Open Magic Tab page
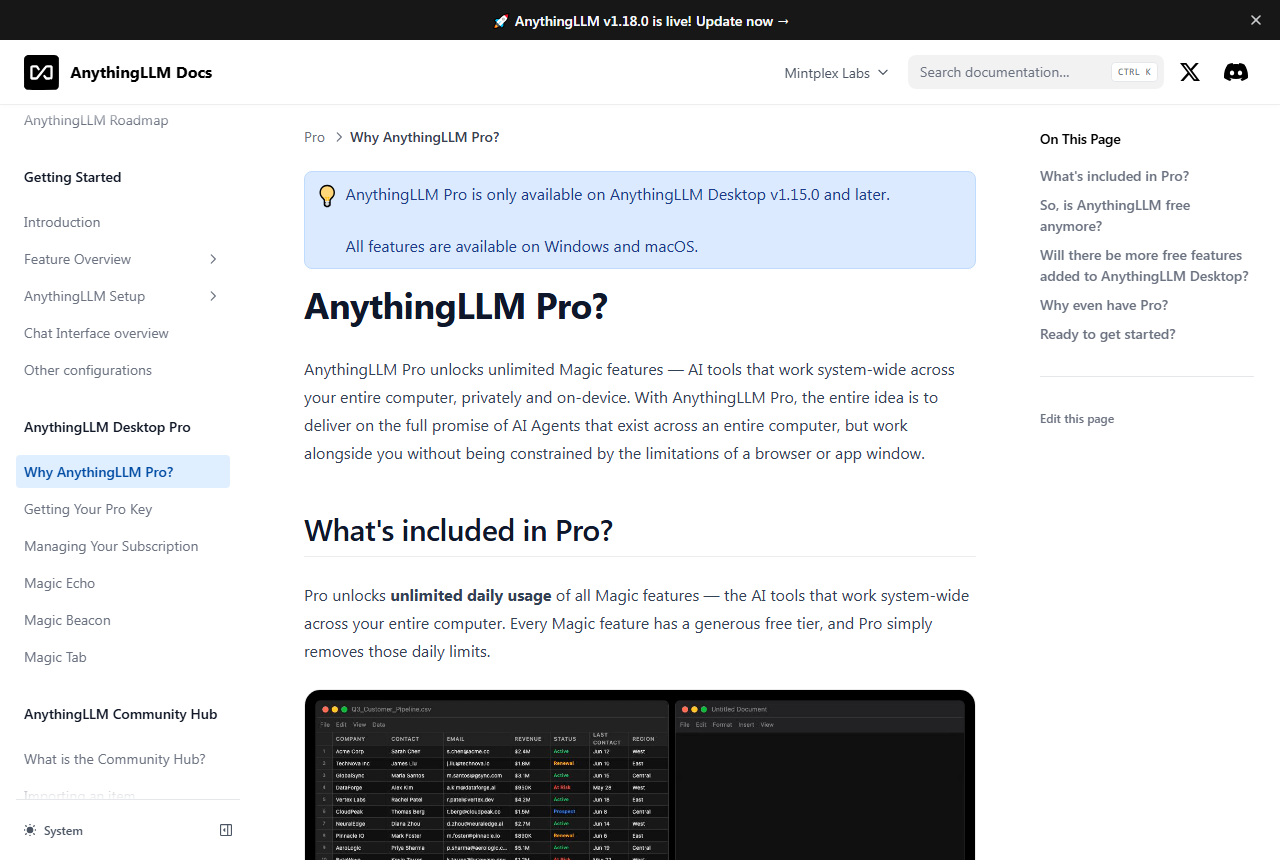The height and width of the screenshot is (860, 1280). pyautogui.click(x=55, y=657)
